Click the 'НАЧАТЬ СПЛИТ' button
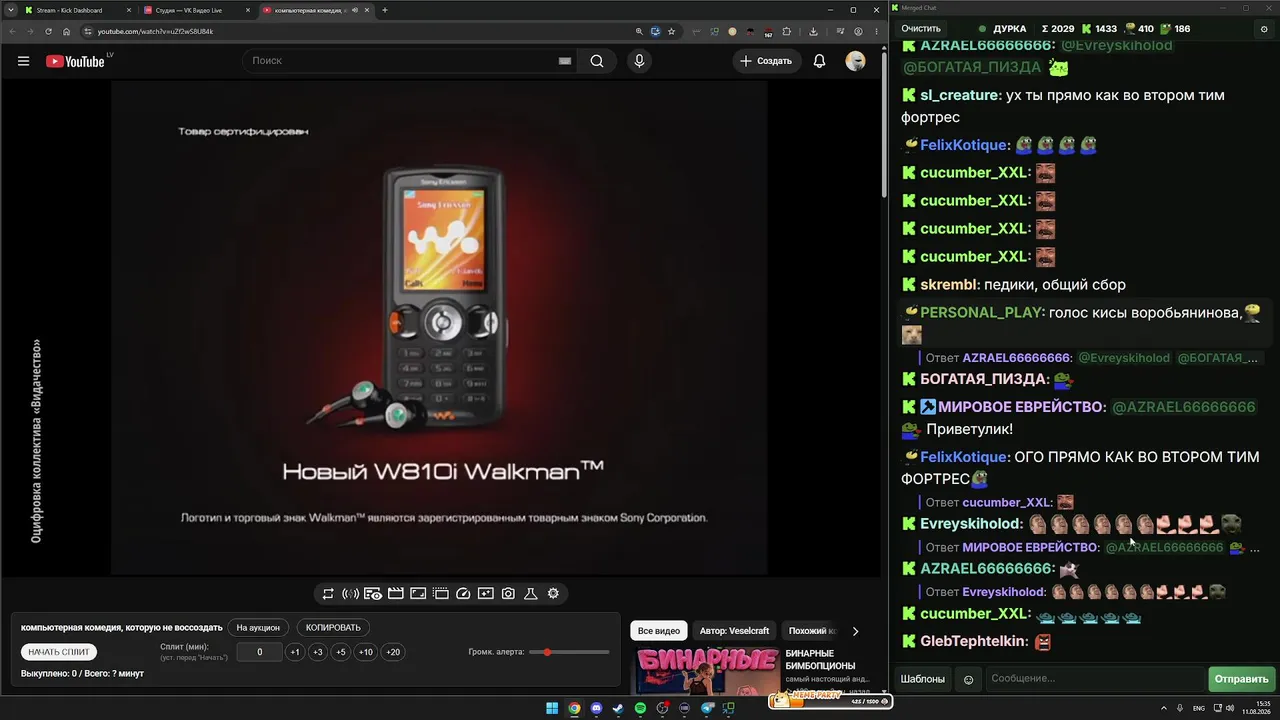 (x=59, y=652)
